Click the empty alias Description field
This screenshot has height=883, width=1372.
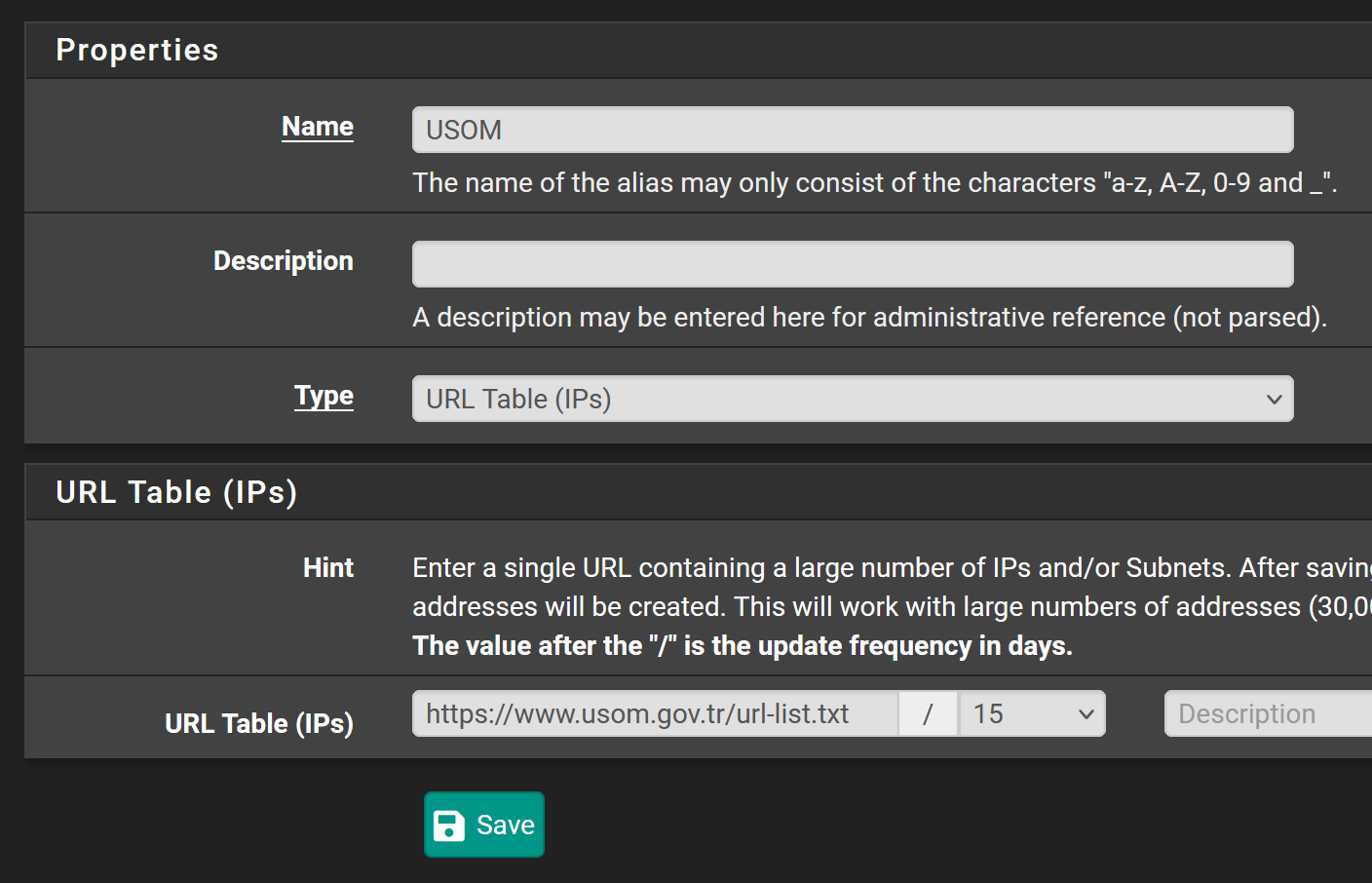point(853,264)
